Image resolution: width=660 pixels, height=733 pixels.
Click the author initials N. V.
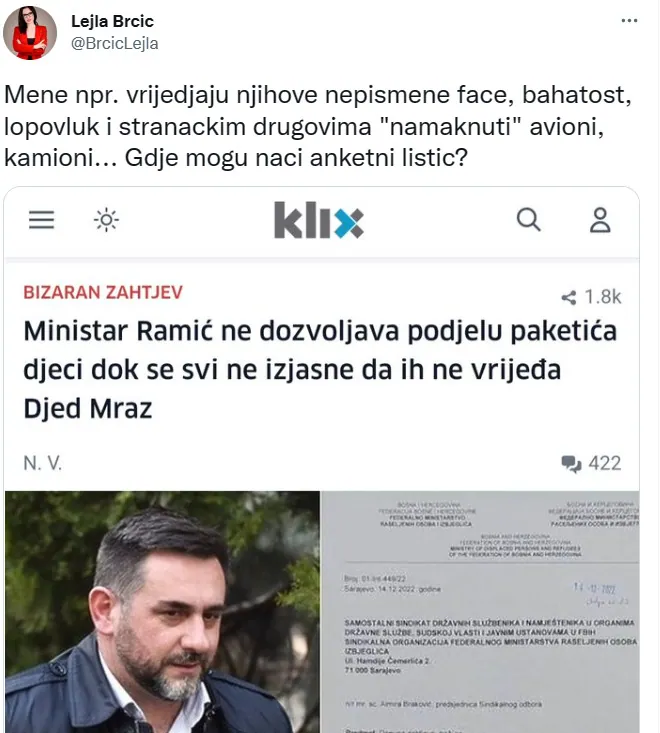coord(43,463)
